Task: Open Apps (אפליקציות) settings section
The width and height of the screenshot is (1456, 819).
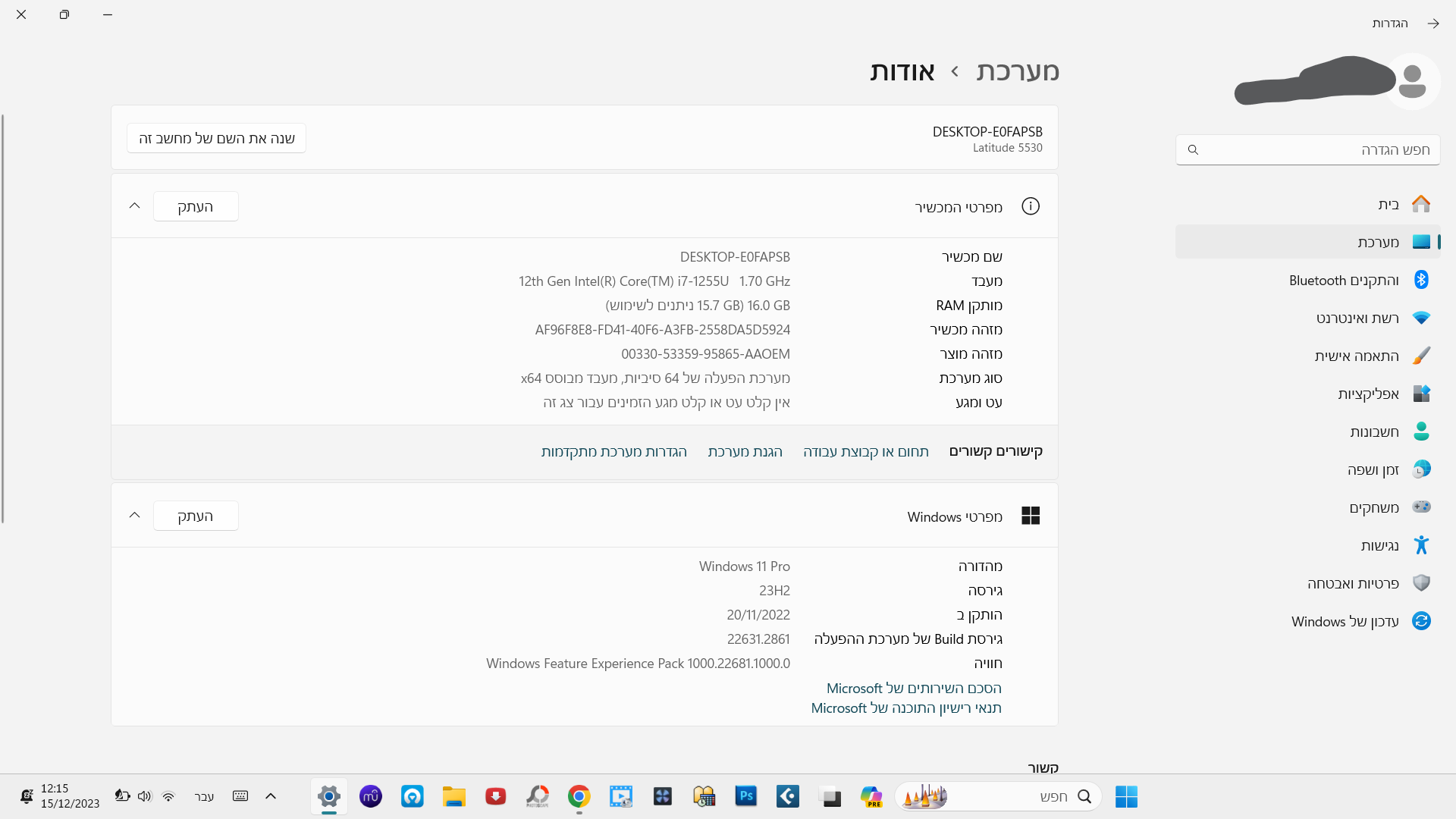Action: tap(1367, 394)
